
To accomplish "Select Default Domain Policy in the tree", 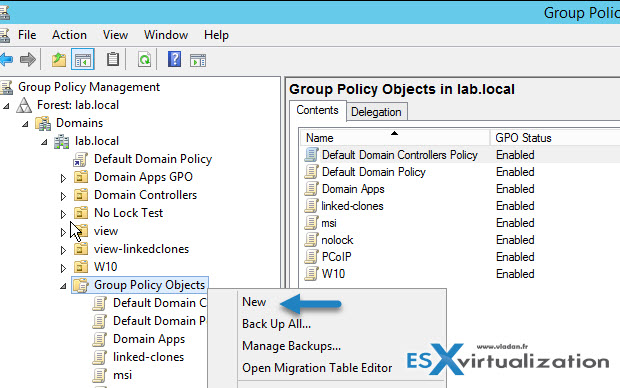I will coord(153,159).
